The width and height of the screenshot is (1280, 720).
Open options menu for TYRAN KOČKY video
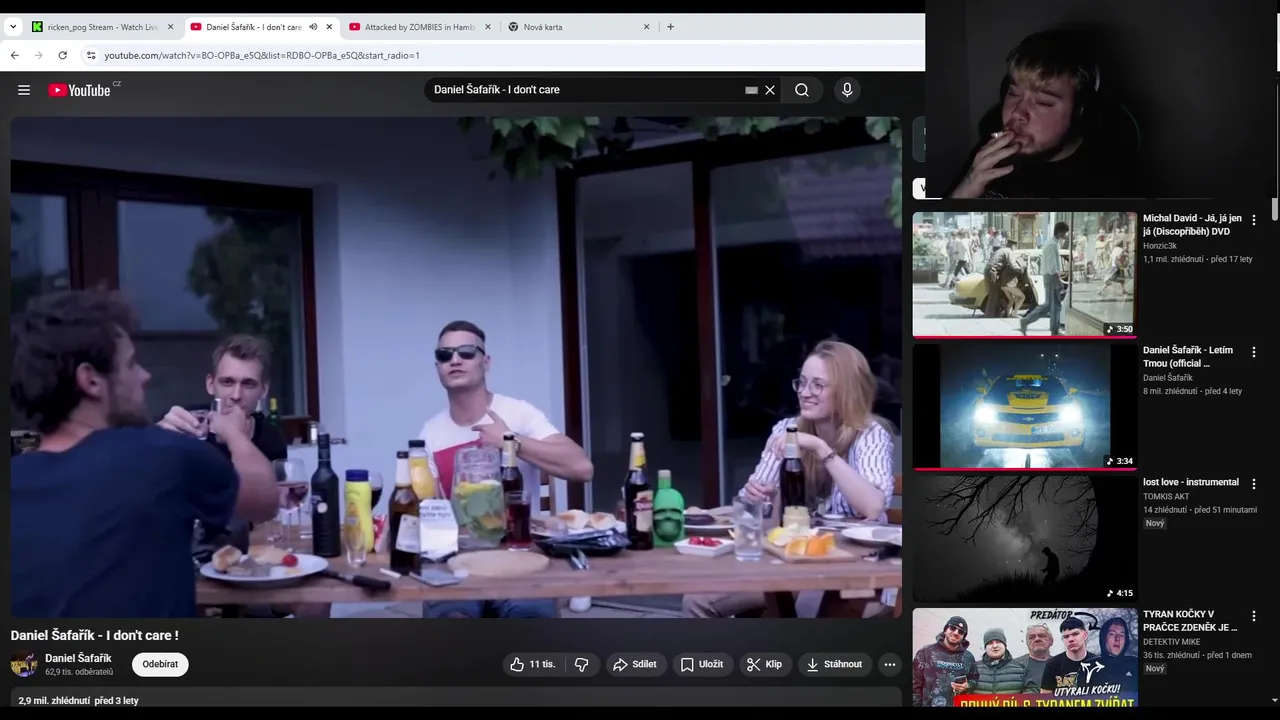click(1254, 616)
